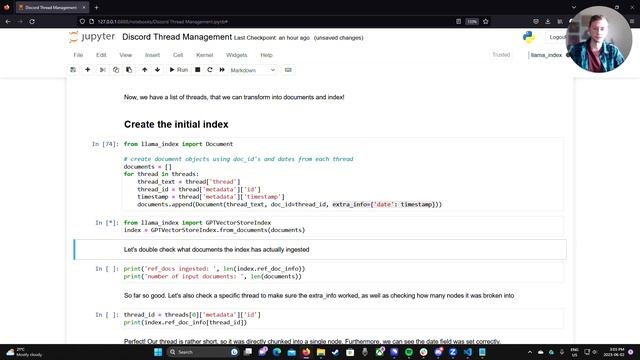This screenshot has height=360, width=640.
Task: Open Zoom from the taskbar
Action: coord(453,352)
